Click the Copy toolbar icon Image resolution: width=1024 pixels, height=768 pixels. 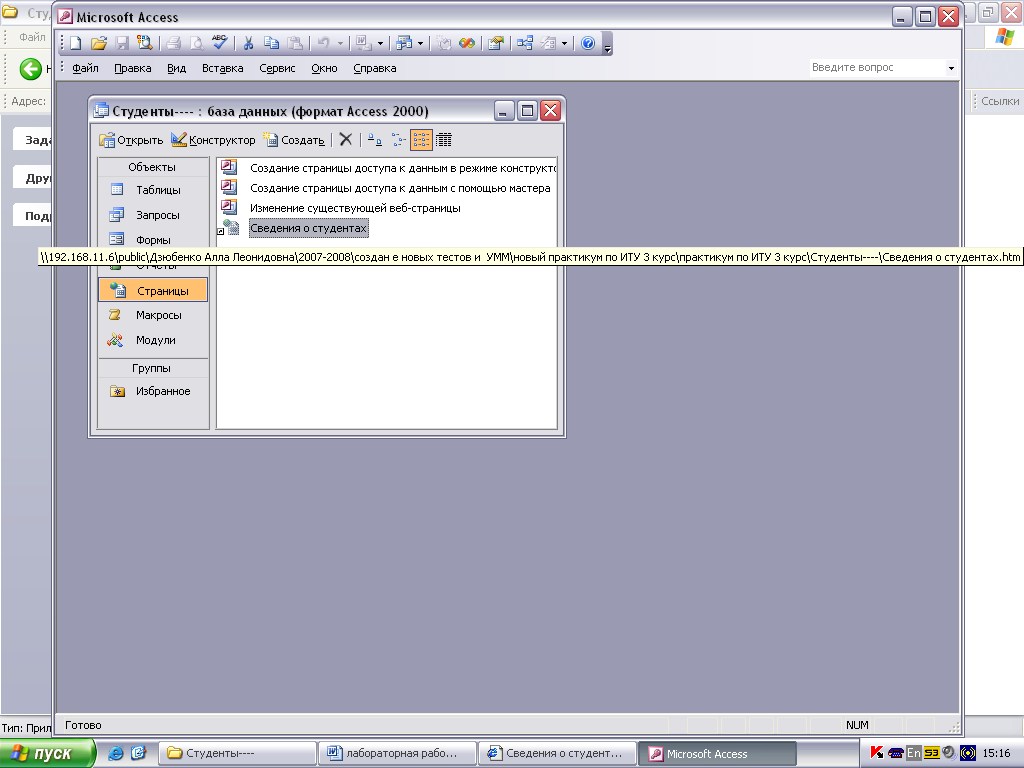pos(271,44)
